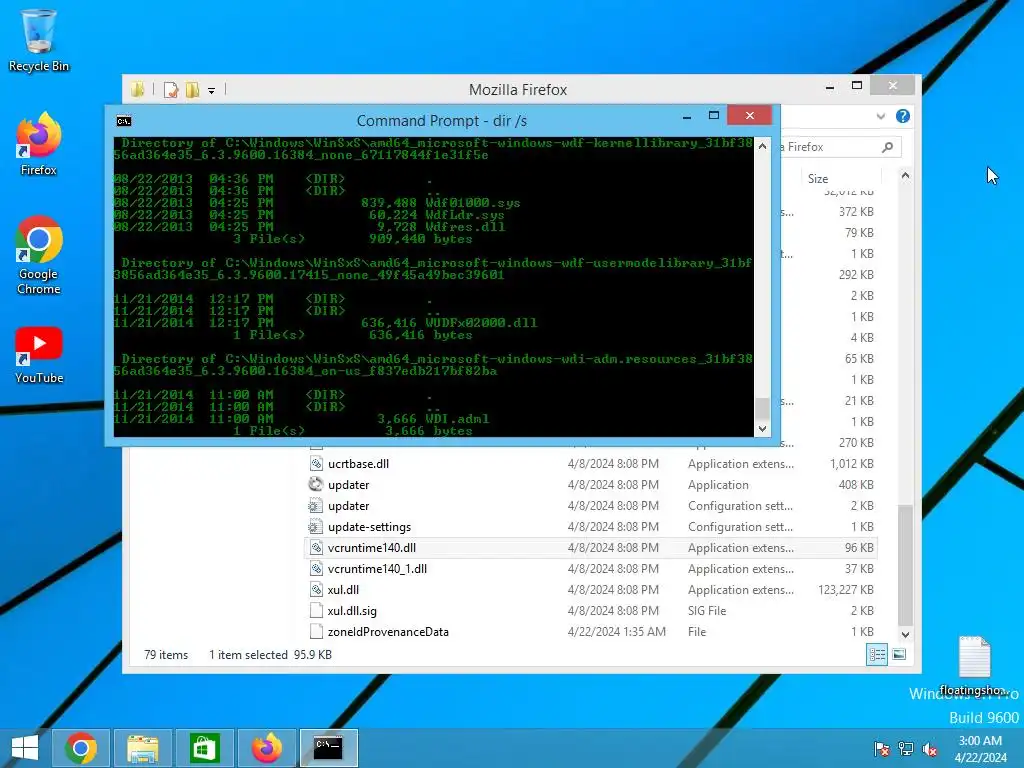This screenshot has width=1024, height=768.
Task: Expand the Explorer ribbon chevron
Action: click(881, 116)
